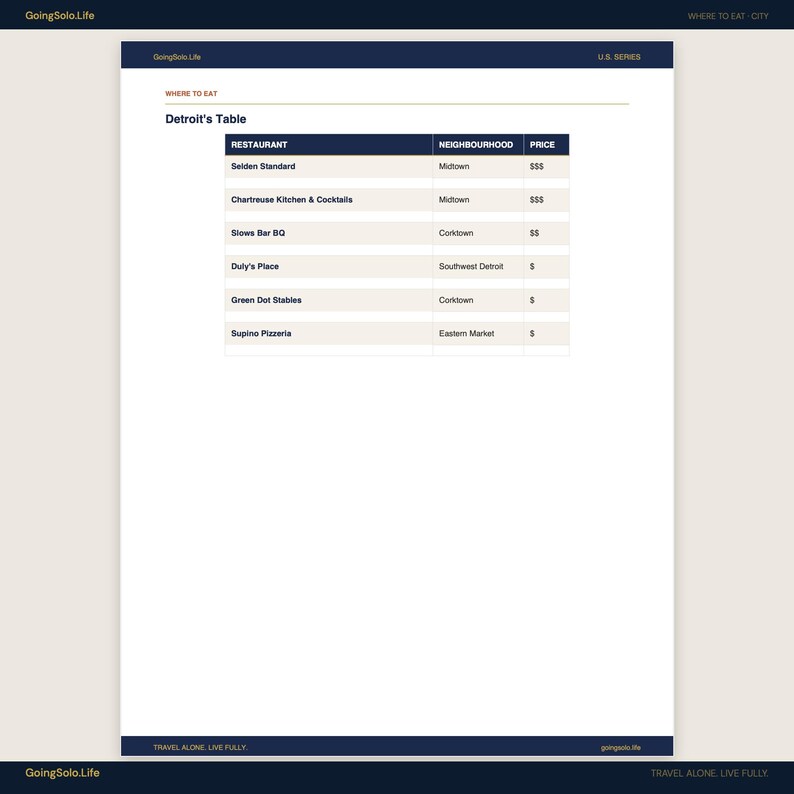Click the 'WHERE TO EAT · CITY' header text
This screenshot has height=794, width=794.
[728, 16]
